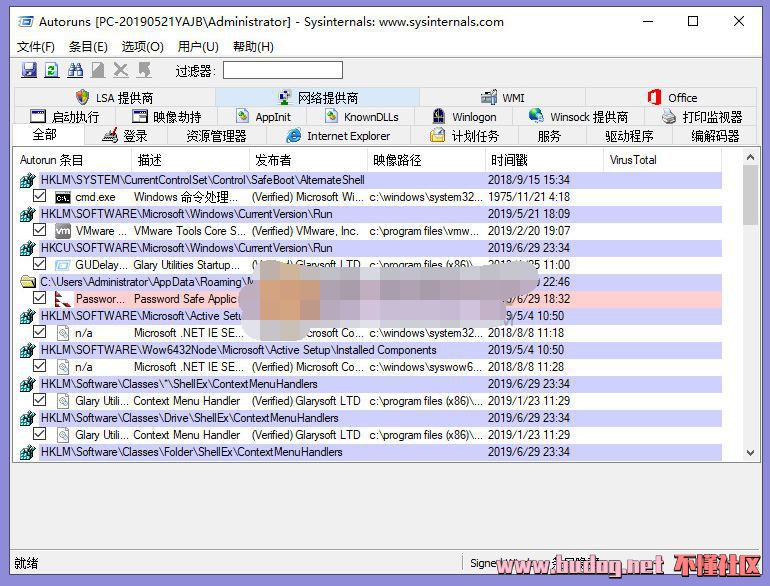Click the 过滤器 filter input box
The height and width of the screenshot is (586, 770).
click(x=283, y=70)
